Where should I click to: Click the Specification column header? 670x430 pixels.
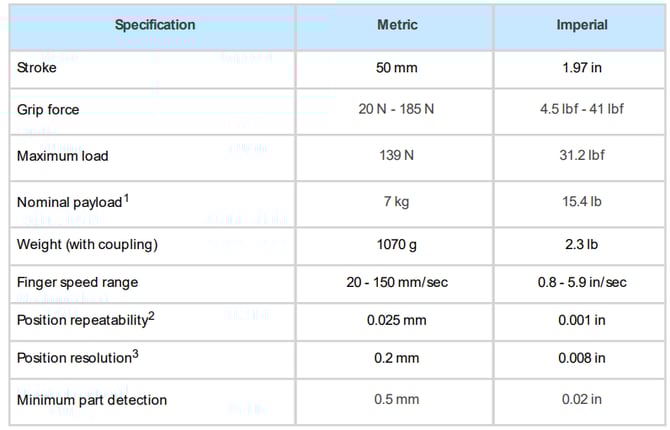155,25
